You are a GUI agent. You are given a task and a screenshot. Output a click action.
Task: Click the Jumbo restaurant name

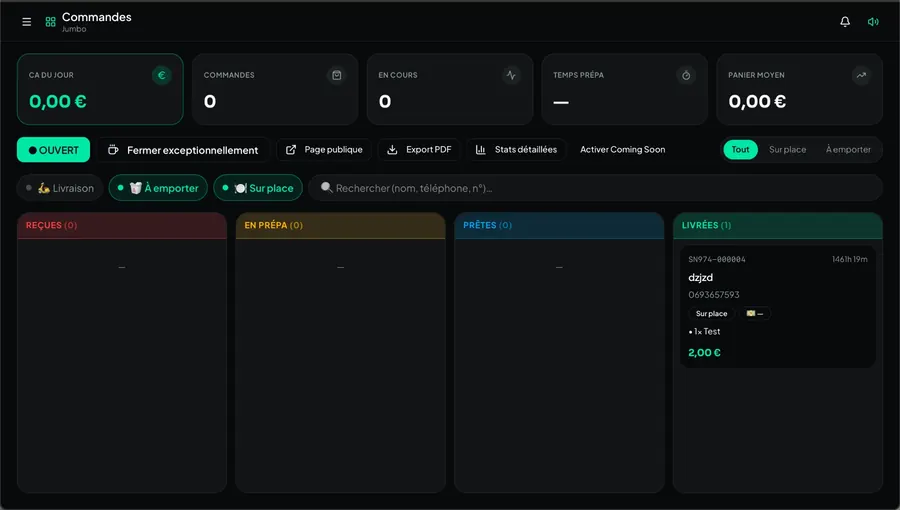[74, 29]
